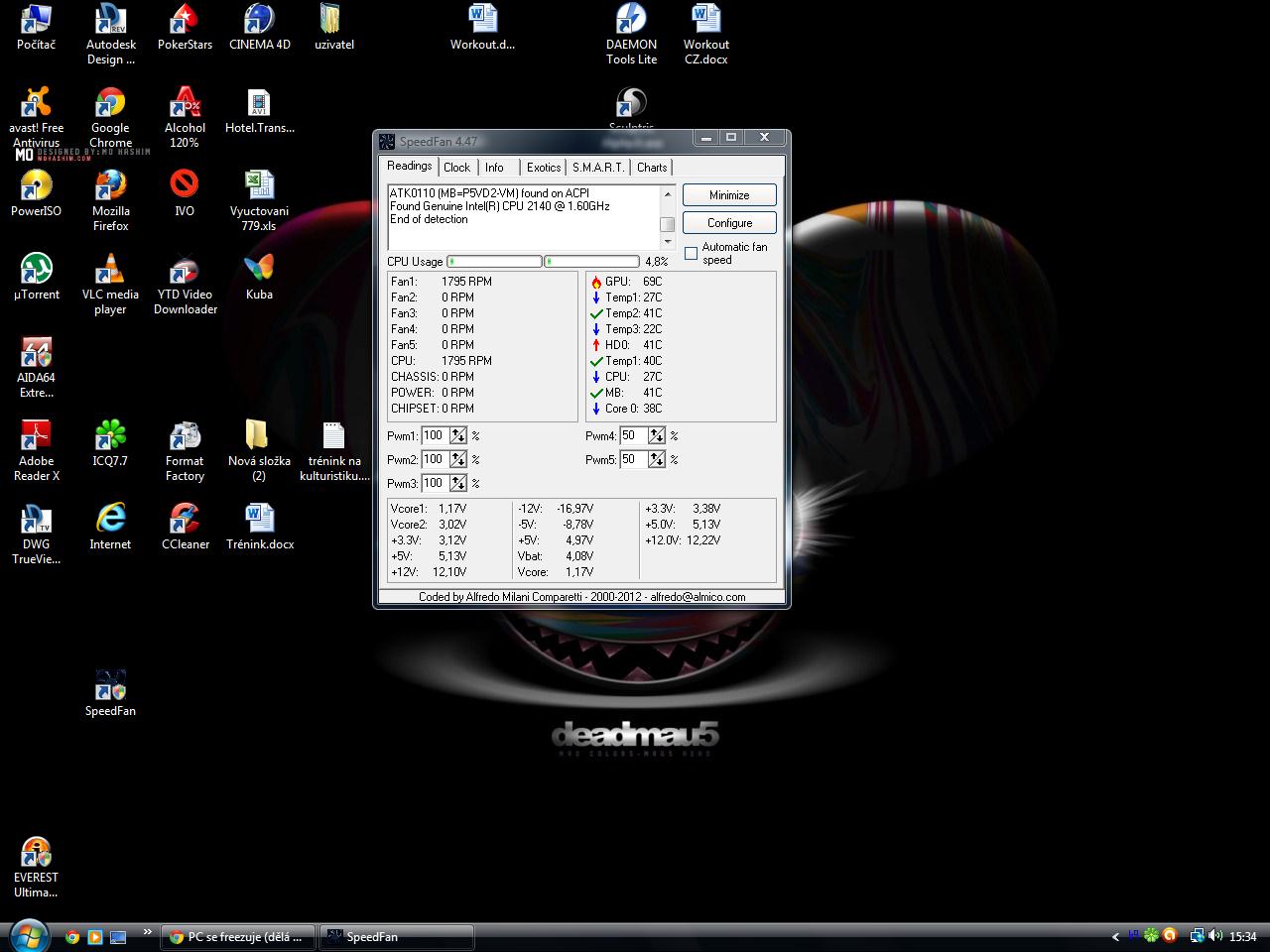Expand hidden system tray icons arrow

tap(1115, 936)
